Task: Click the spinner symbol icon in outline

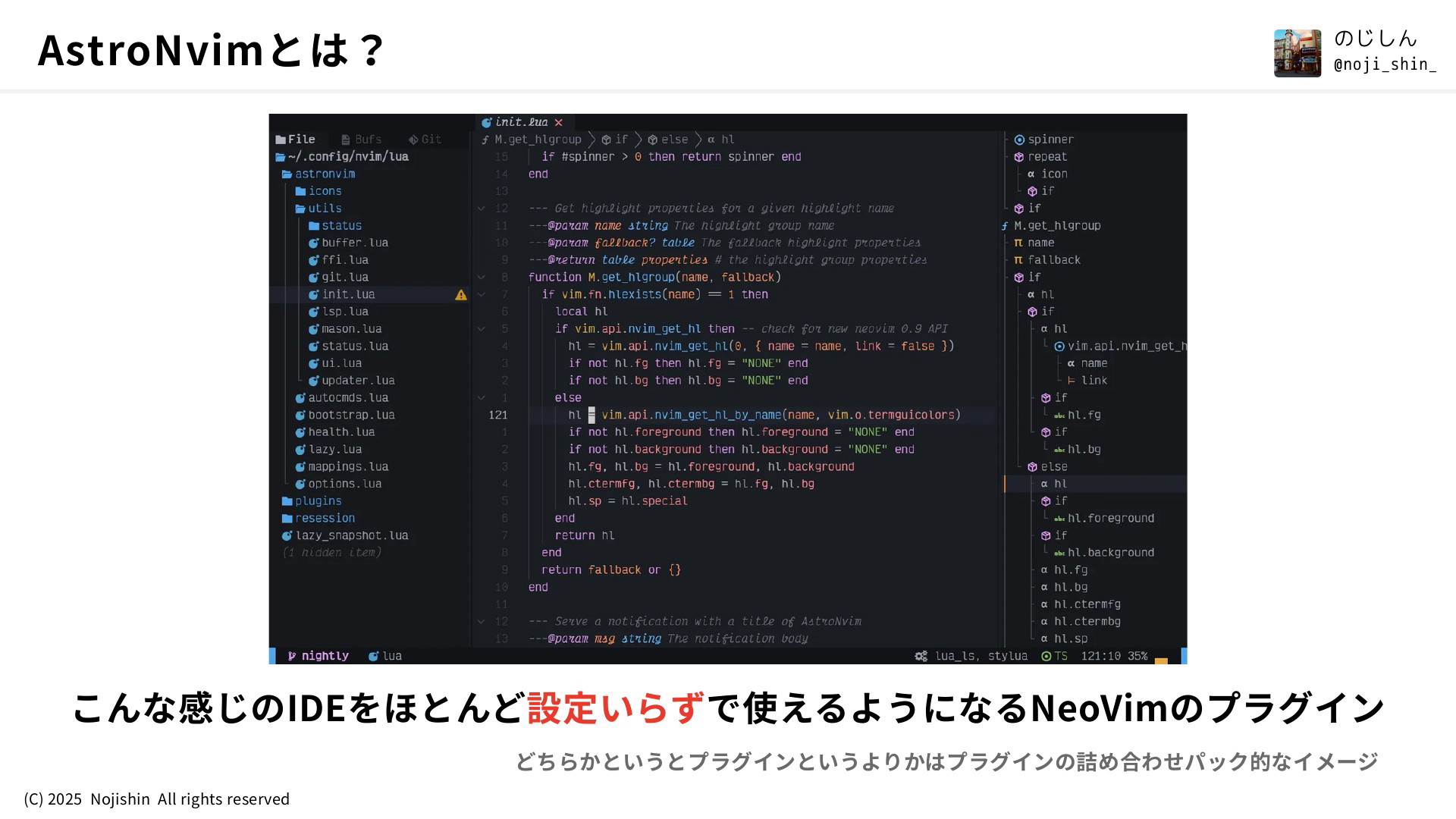Action: coord(1019,140)
